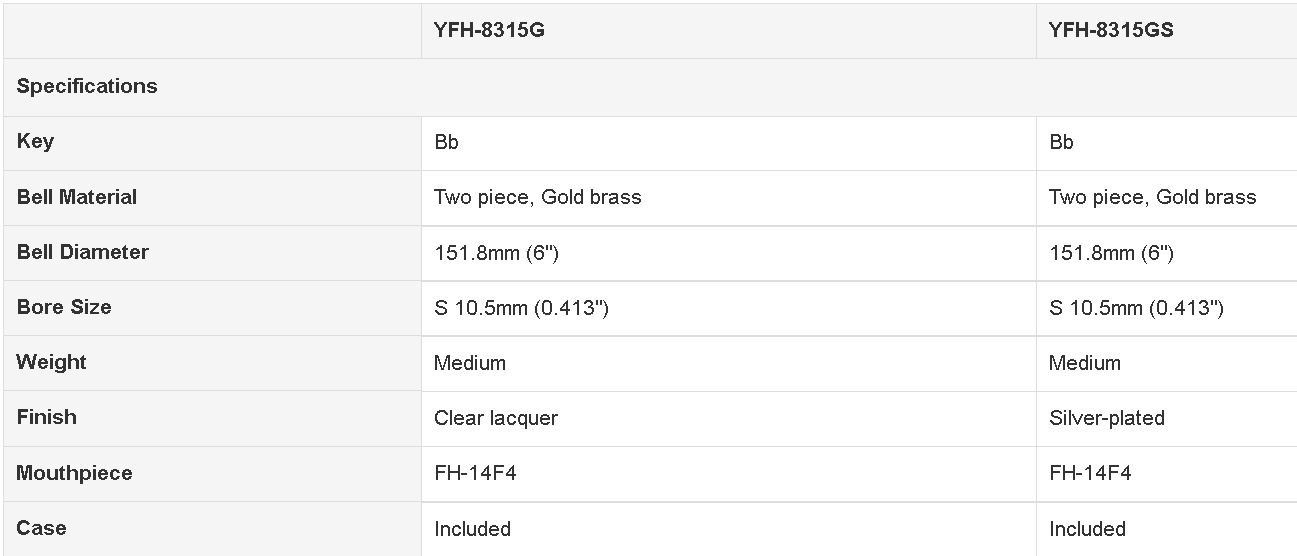Click the Mouthpiece row label
The image size is (1297, 556).
point(74,473)
